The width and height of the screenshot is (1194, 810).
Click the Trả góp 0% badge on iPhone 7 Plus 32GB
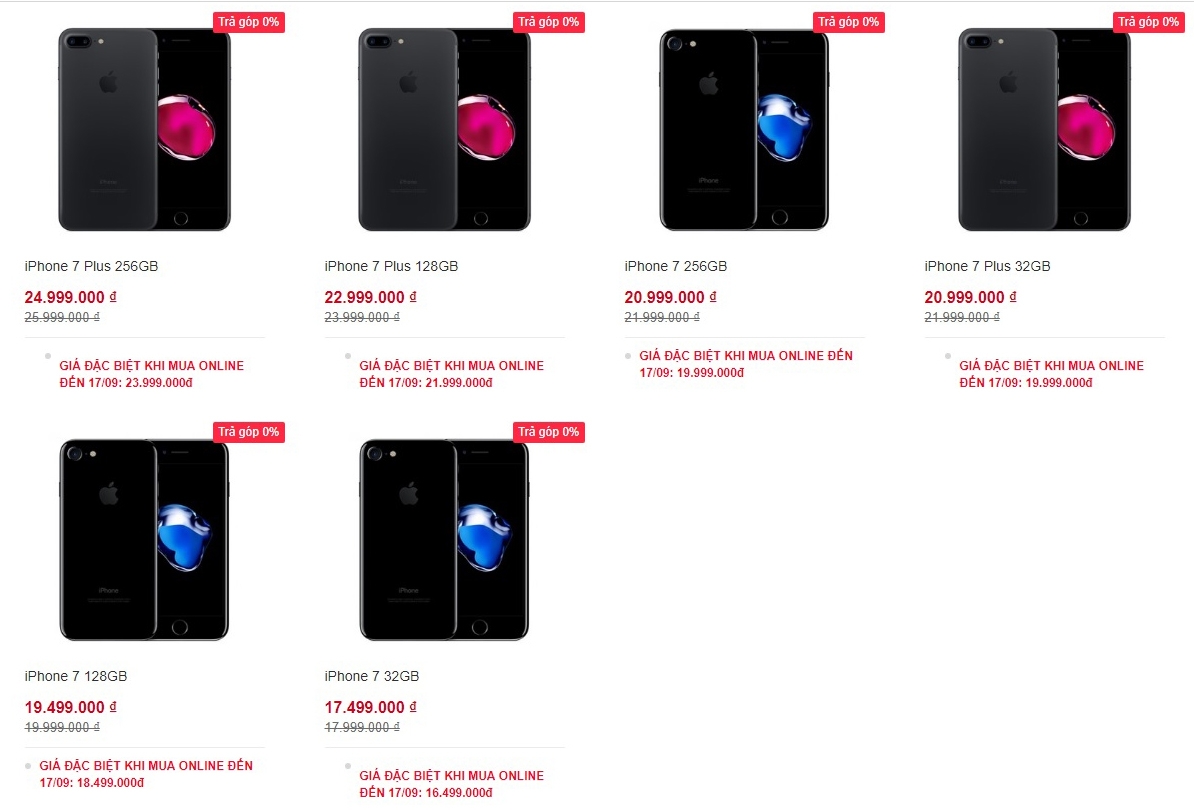pos(1149,22)
